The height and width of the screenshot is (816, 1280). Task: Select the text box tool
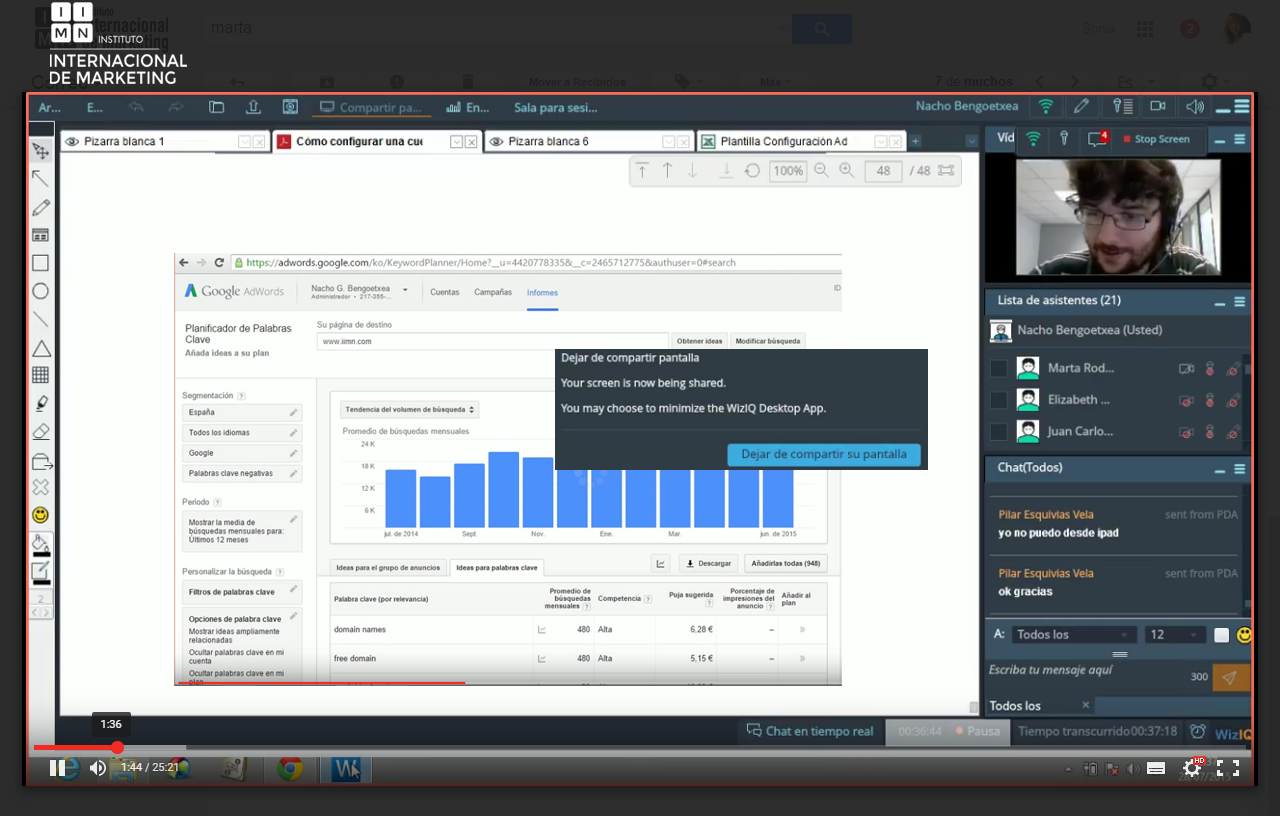pyautogui.click(x=41, y=235)
